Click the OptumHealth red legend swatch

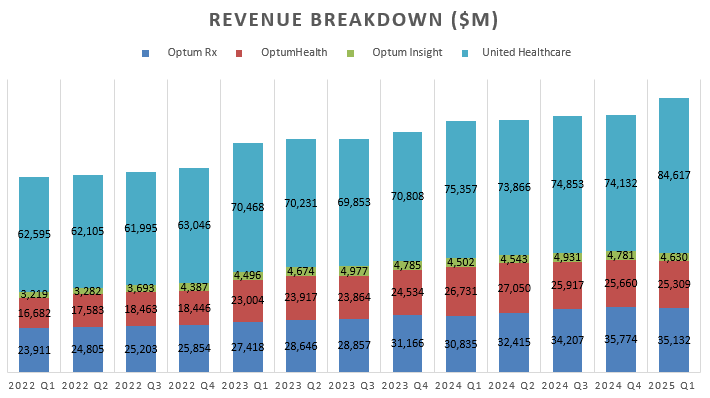[239, 53]
